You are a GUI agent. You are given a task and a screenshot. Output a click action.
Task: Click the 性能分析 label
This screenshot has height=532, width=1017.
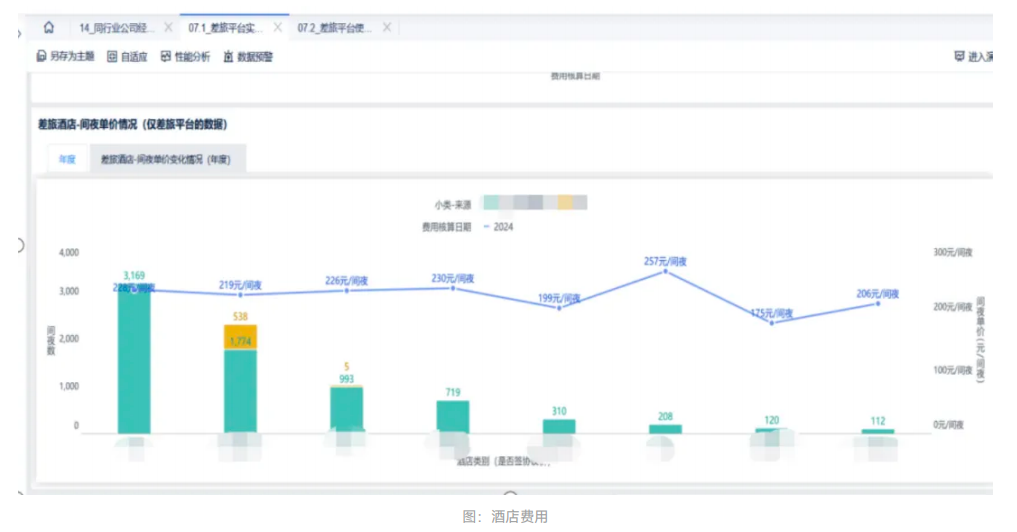[x=192, y=57]
